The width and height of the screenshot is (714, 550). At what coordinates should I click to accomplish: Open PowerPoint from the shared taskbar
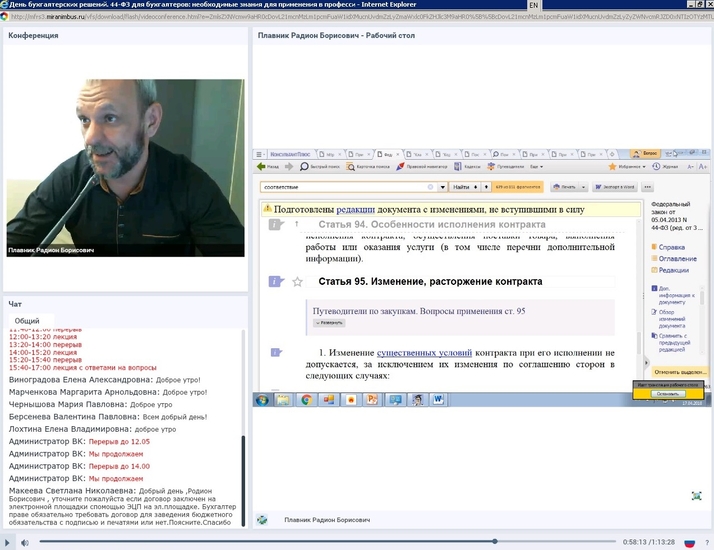pos(372,400)
